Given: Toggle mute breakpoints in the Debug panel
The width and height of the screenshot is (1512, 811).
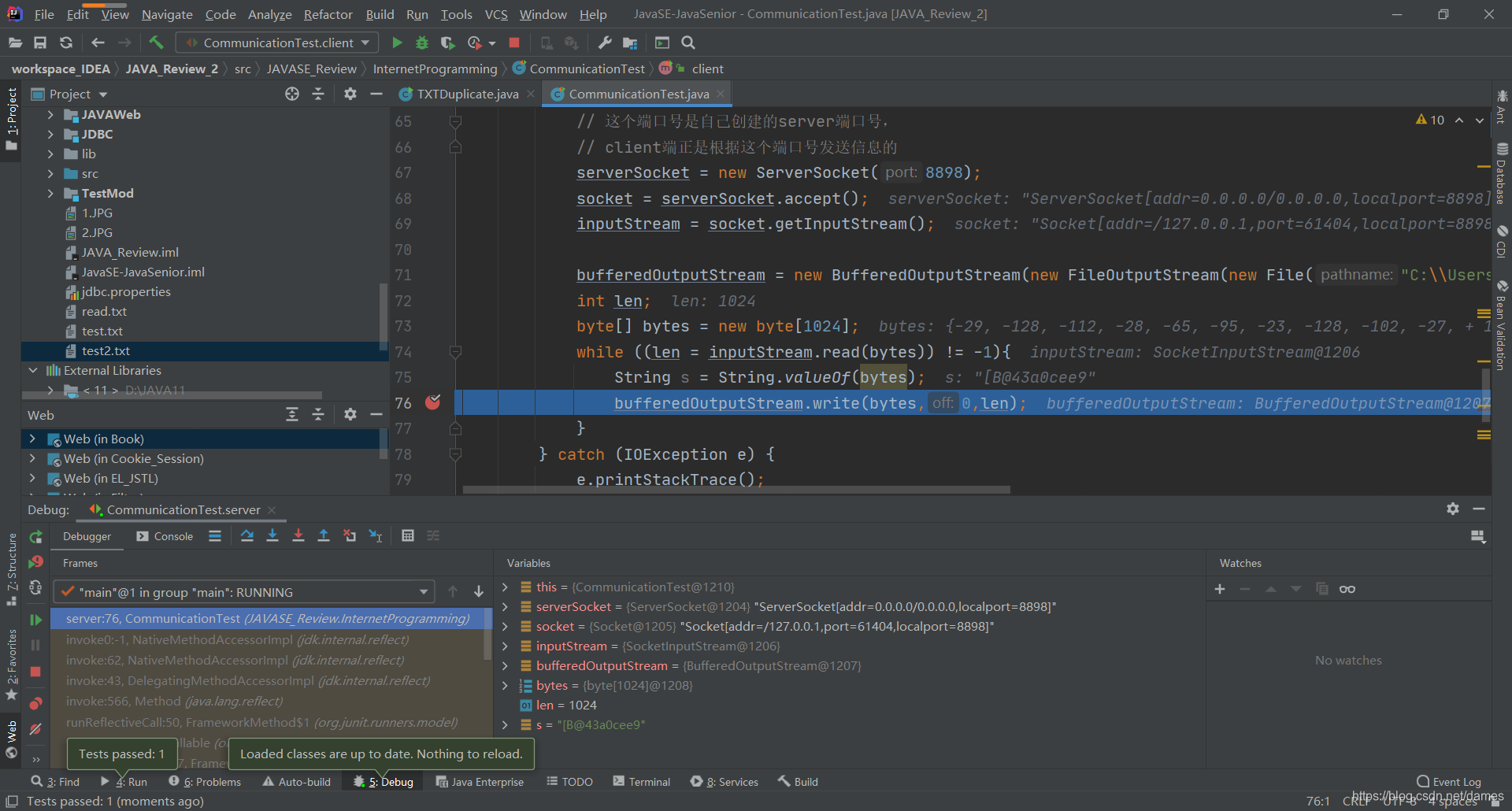Looking at the screenshot, I should pos(35,730).
